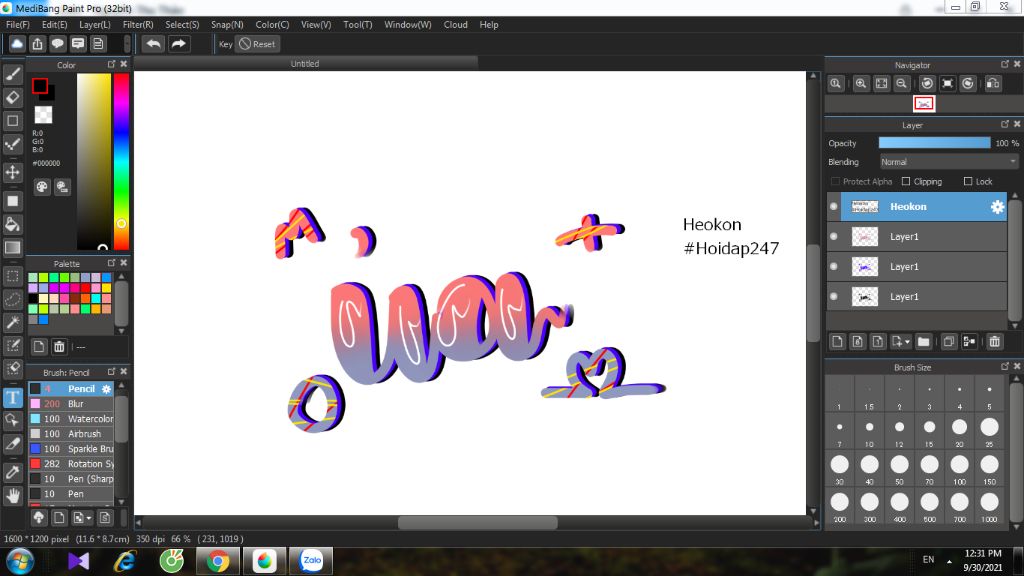Click the Redo arrow button

178,44
